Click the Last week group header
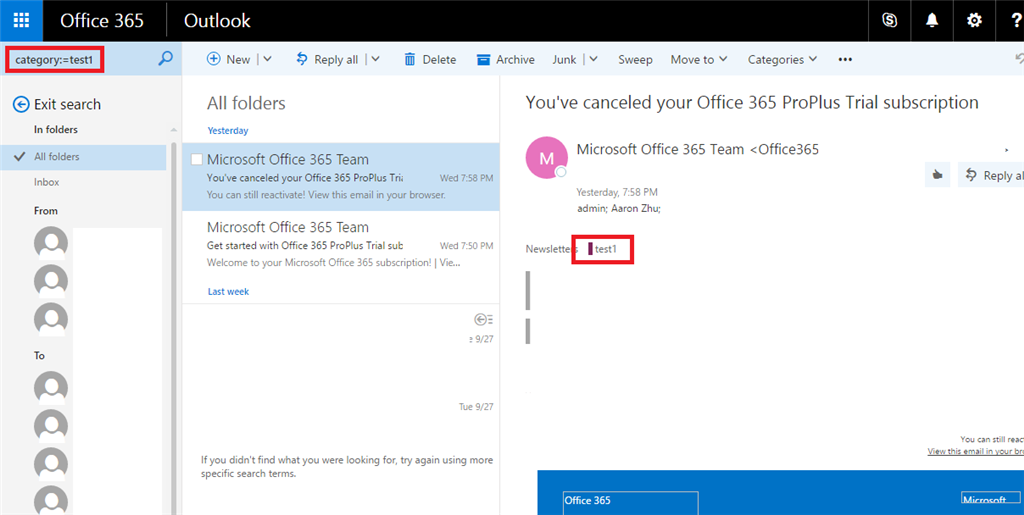 tap(228, 292)
